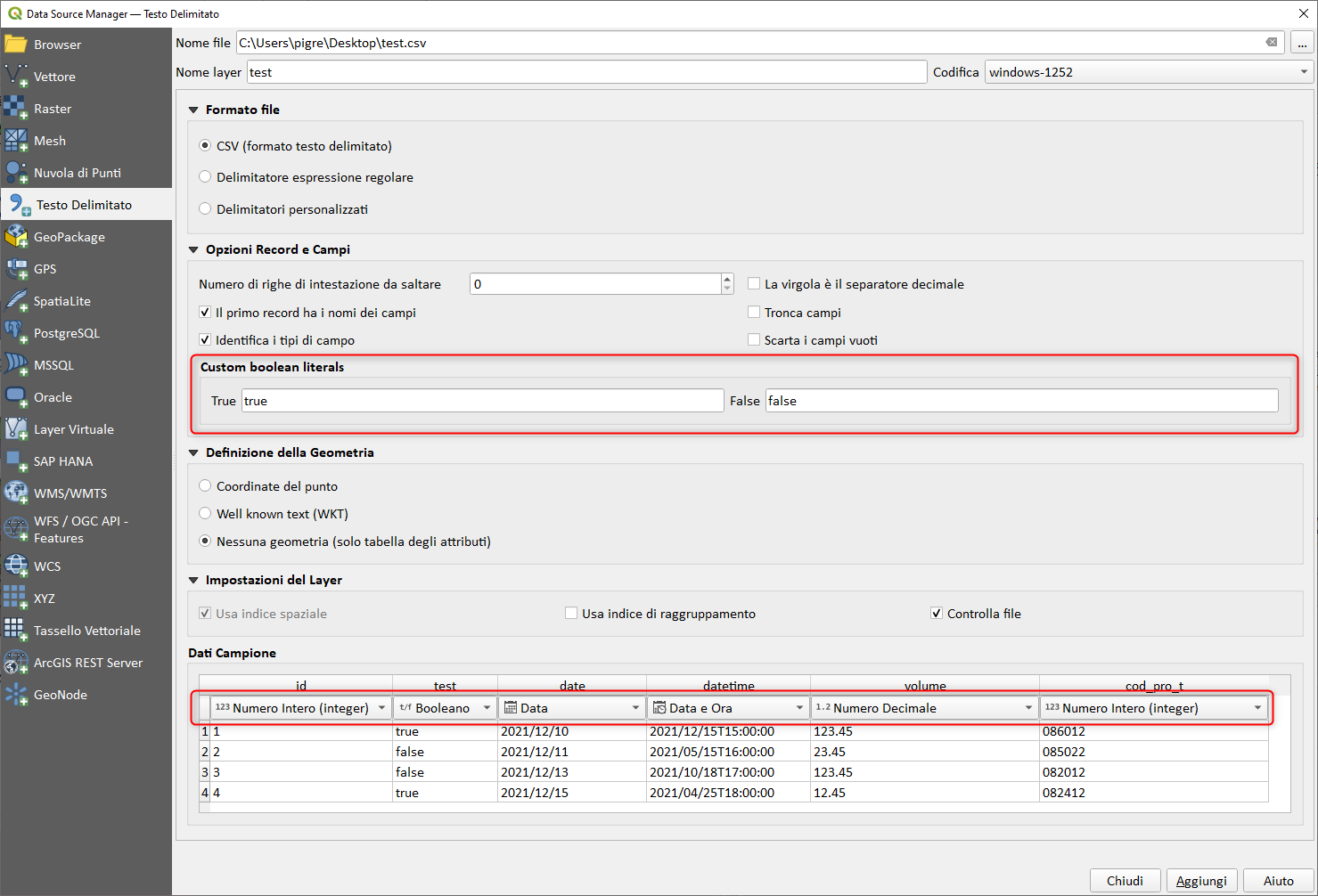This screenshot has width=1318, height=896.
Task: Clear the file name field icon
Action: [x=1272, y=43]
